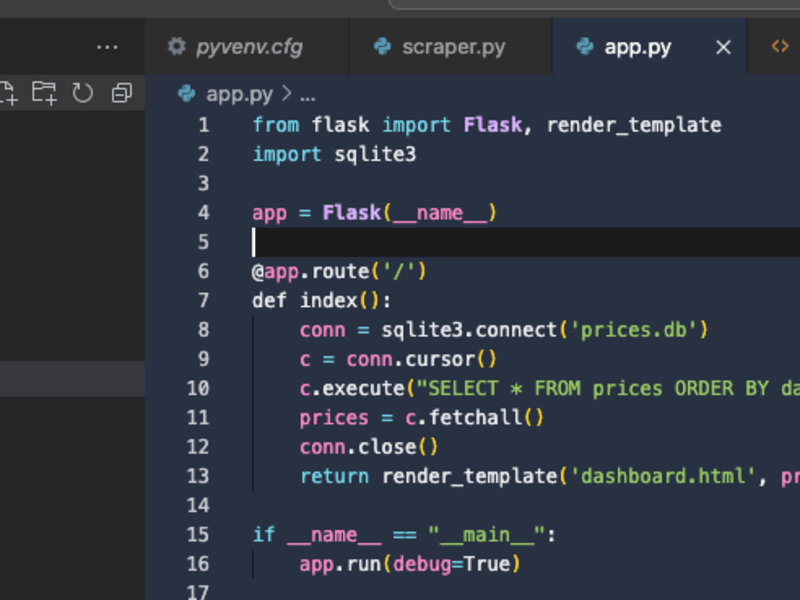800x600 pixels.
Task: Close the app.py tab
Action: coord(723,47)
